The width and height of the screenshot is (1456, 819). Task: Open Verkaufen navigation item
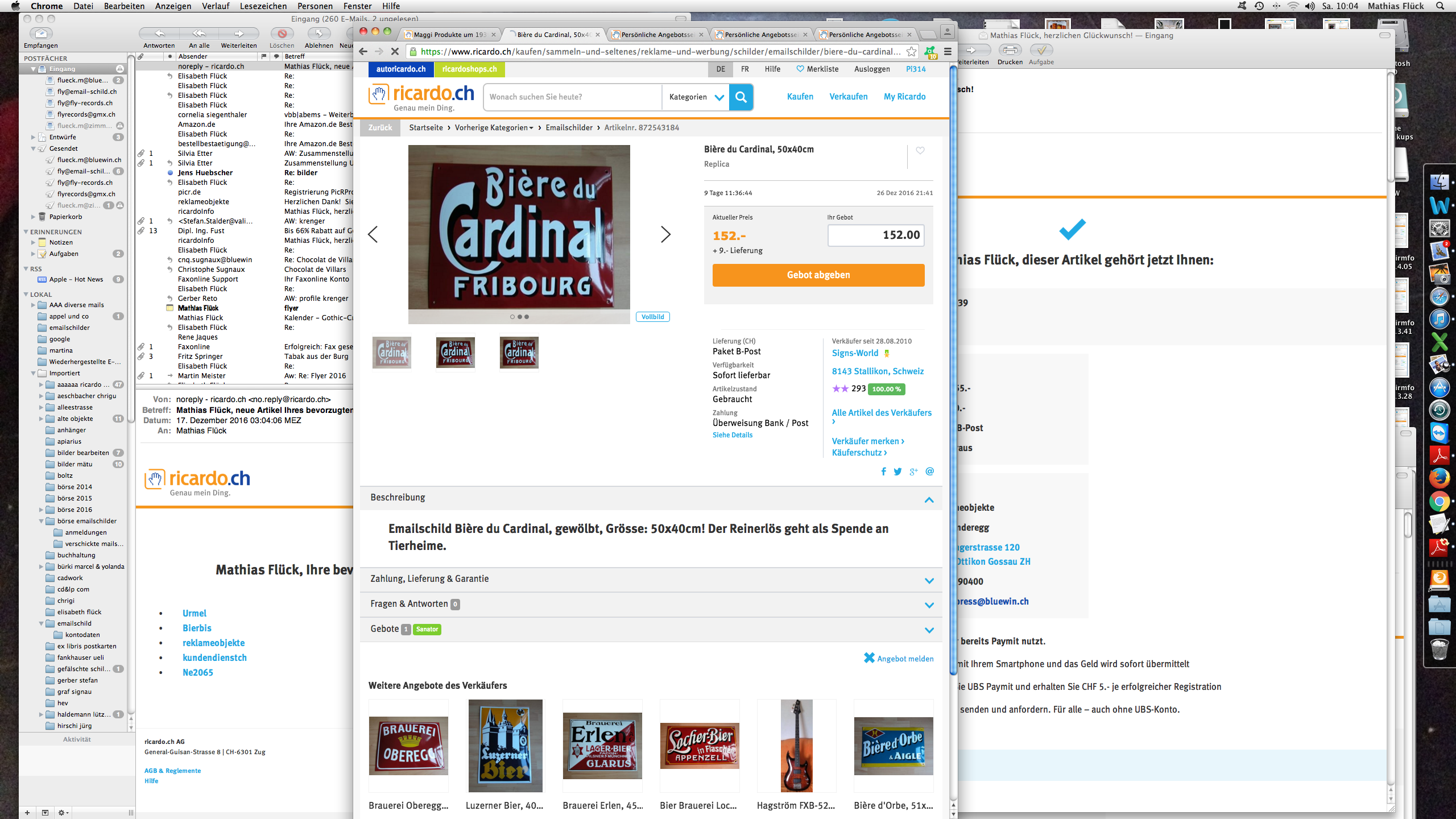tap(848, 97)
